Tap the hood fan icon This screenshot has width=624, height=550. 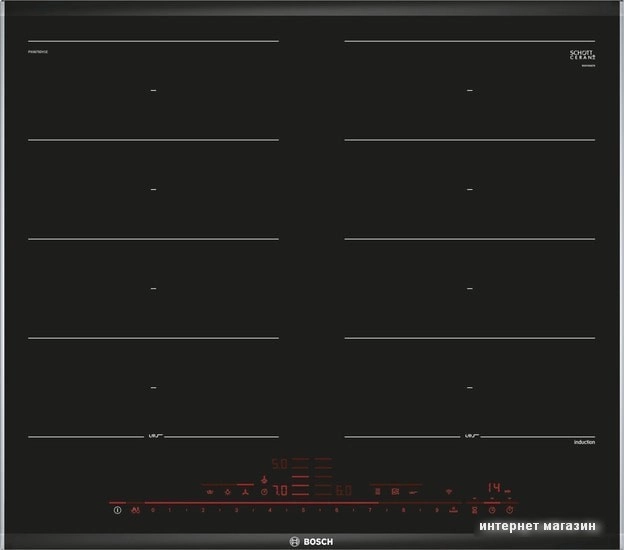[x=246, y=492]
